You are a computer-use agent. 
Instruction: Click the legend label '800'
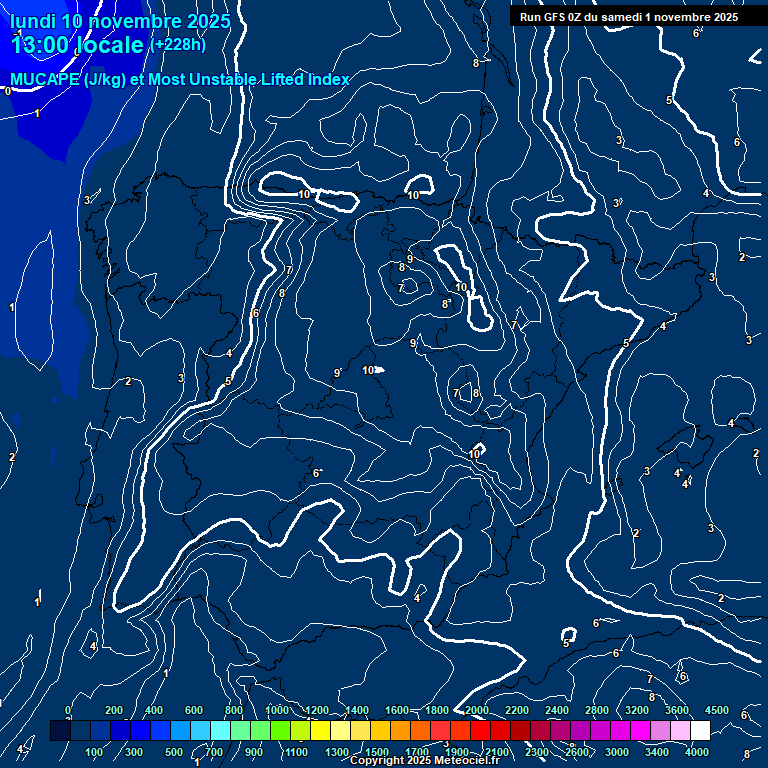click(234, 710)
